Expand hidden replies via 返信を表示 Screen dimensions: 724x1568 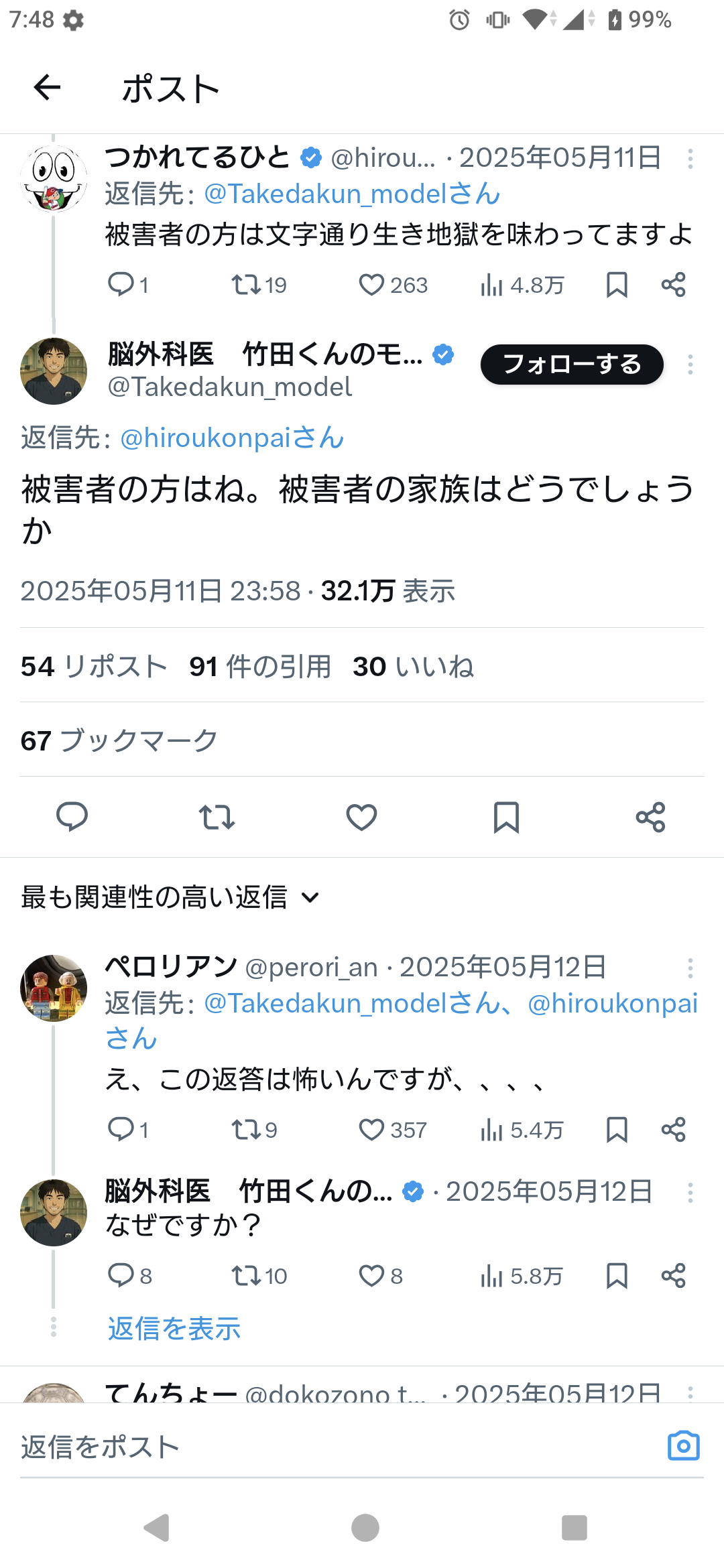pyautogui.click(x=174, y=1328)
